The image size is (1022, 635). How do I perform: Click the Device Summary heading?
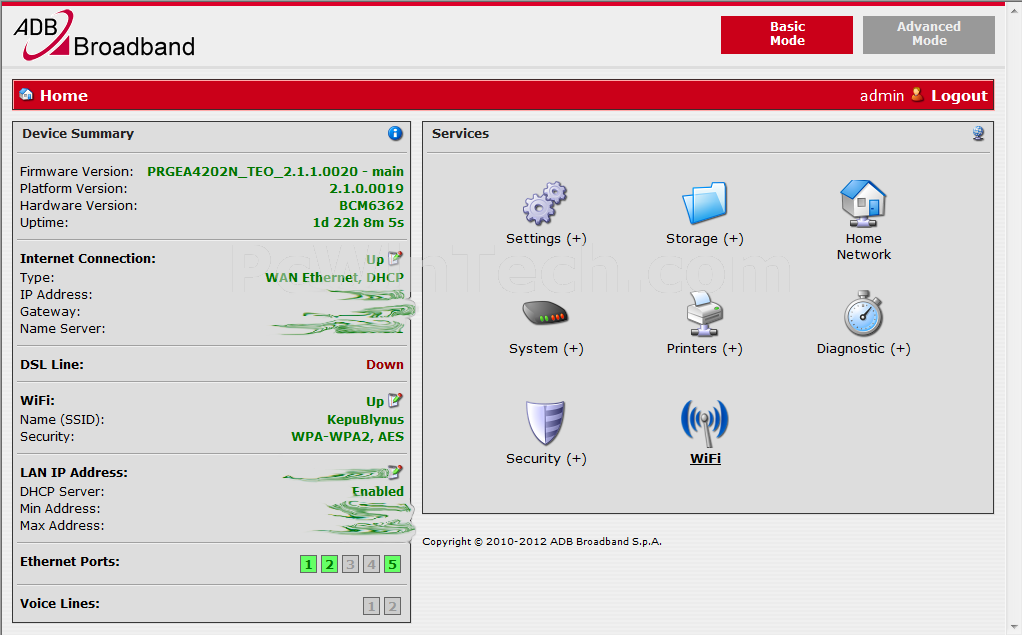(78, 134)
